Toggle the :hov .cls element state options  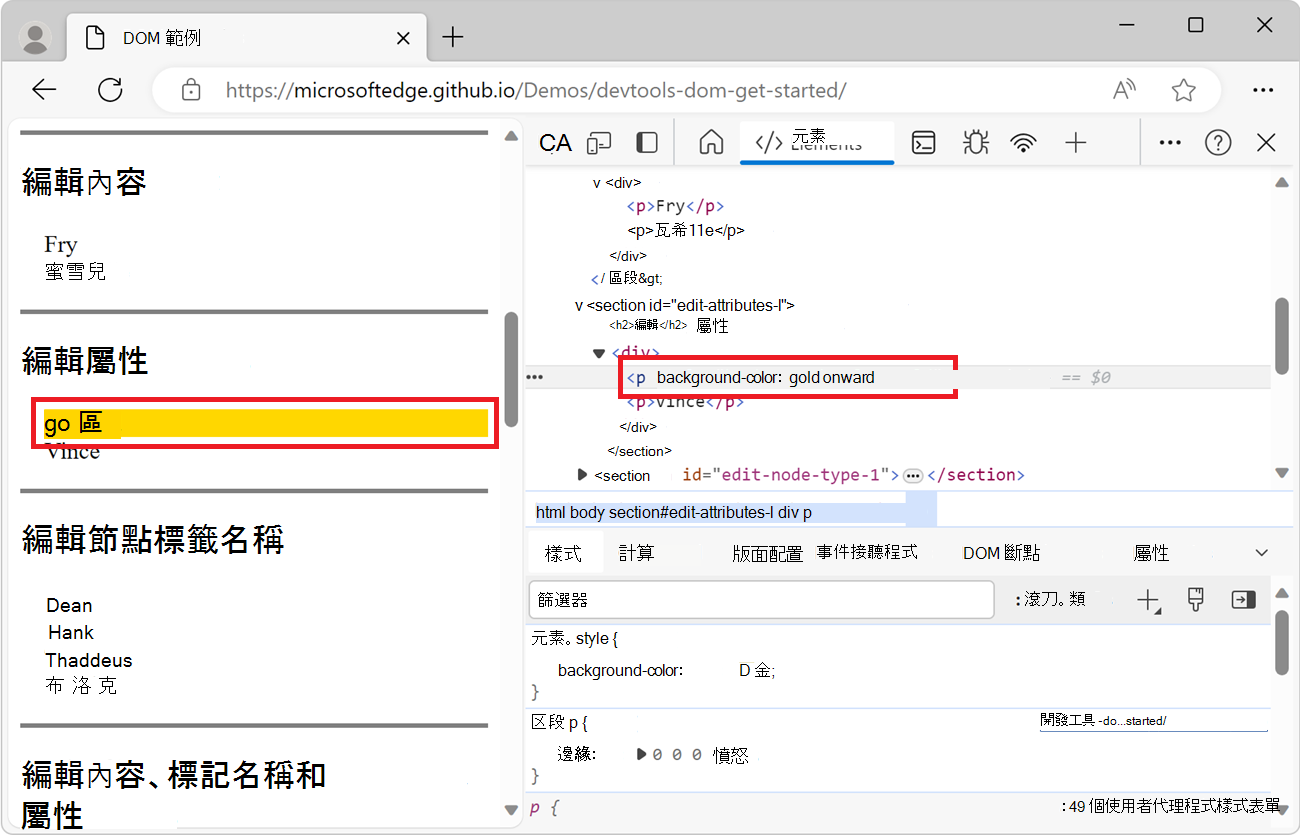pyautogui.click(x=1050, y=600)
